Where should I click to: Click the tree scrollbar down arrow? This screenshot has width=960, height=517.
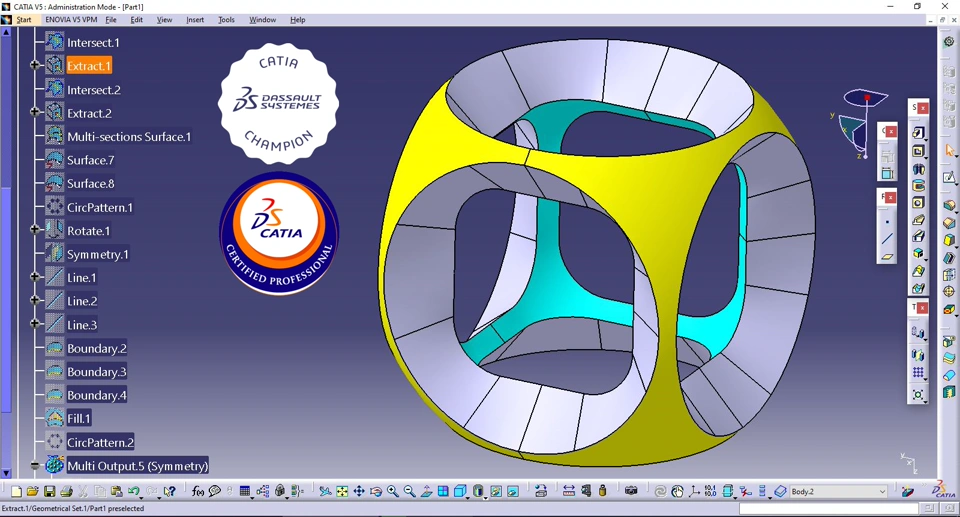tap(6, 473)
